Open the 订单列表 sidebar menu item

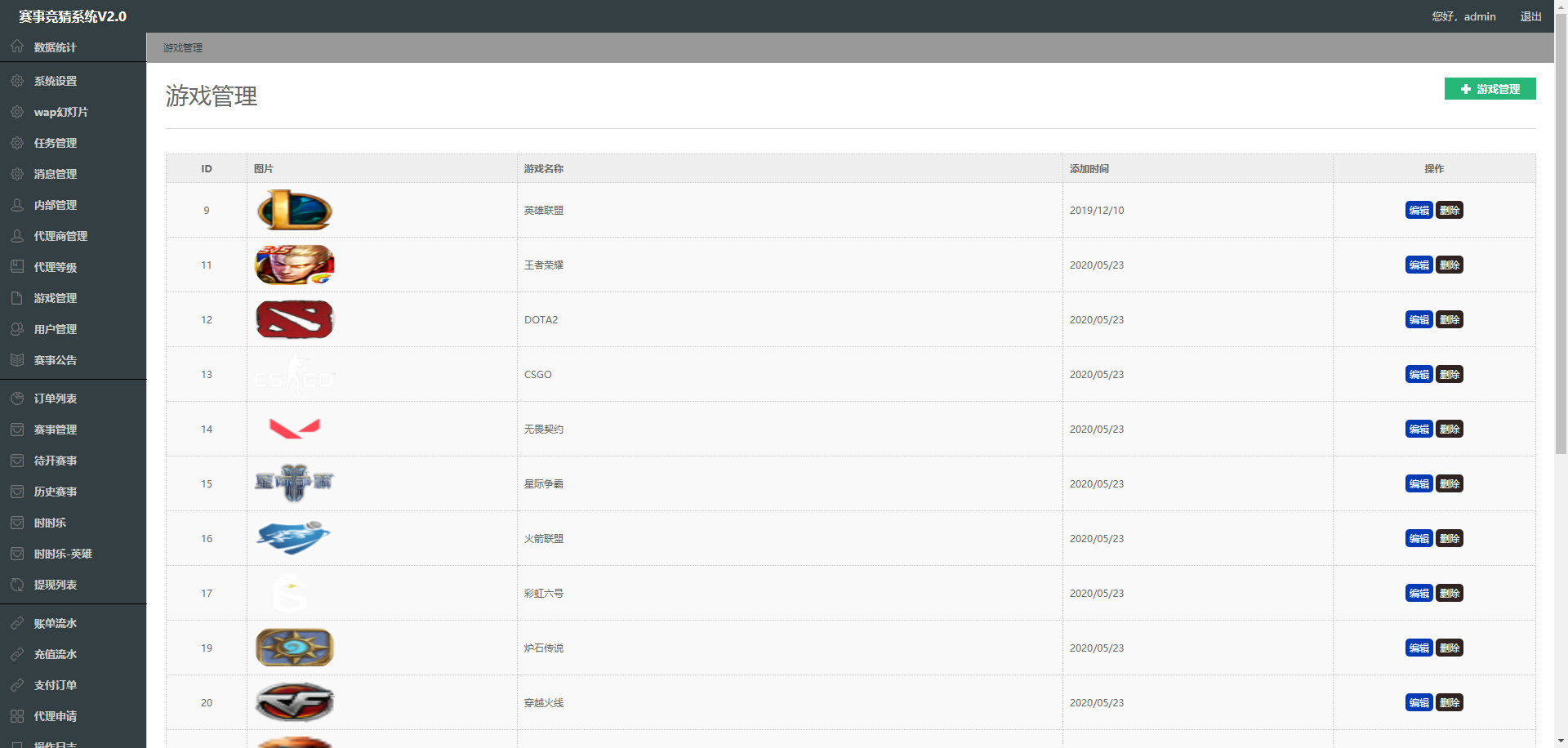[73, 398]
